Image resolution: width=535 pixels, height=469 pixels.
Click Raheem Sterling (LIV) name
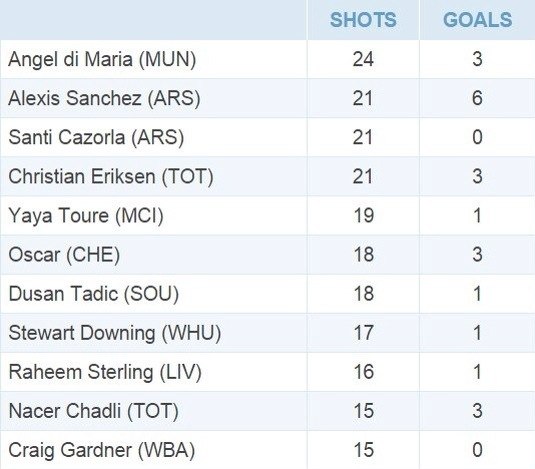tap(105, 372)
